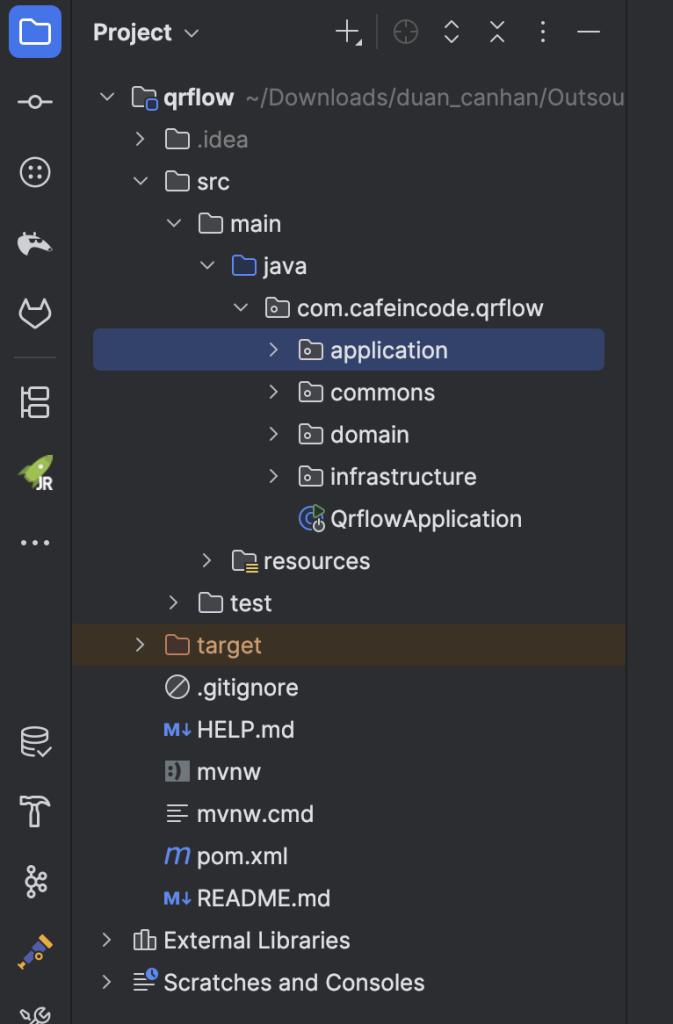
Task: Open the Build hammer icon
Action: point(35,812)
